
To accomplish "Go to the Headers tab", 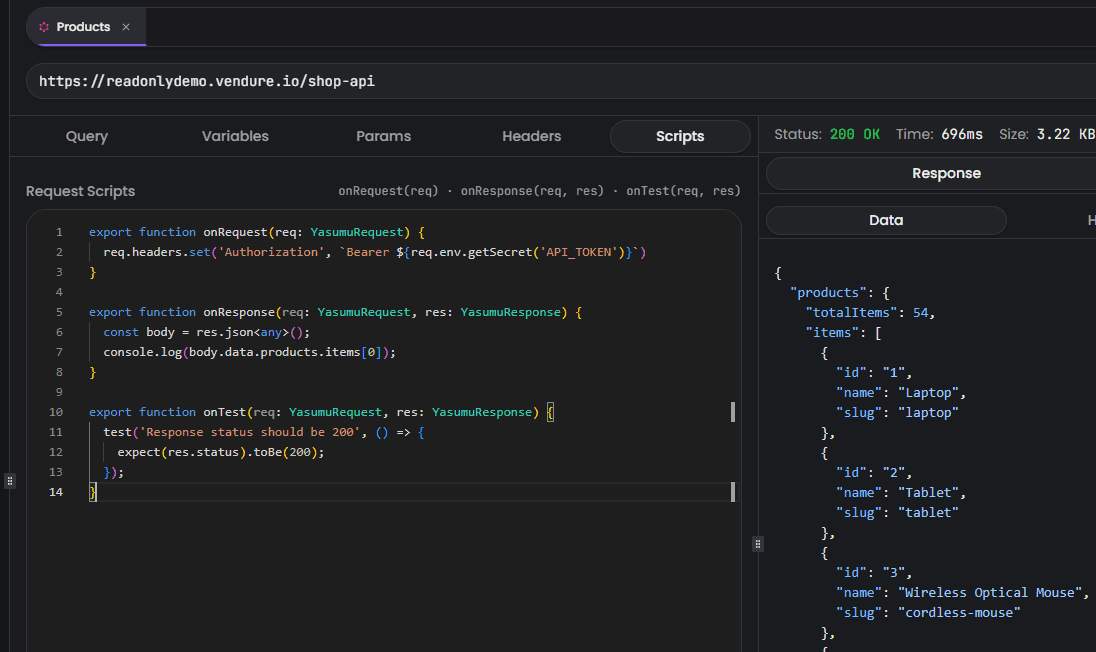I will point(531,136).
